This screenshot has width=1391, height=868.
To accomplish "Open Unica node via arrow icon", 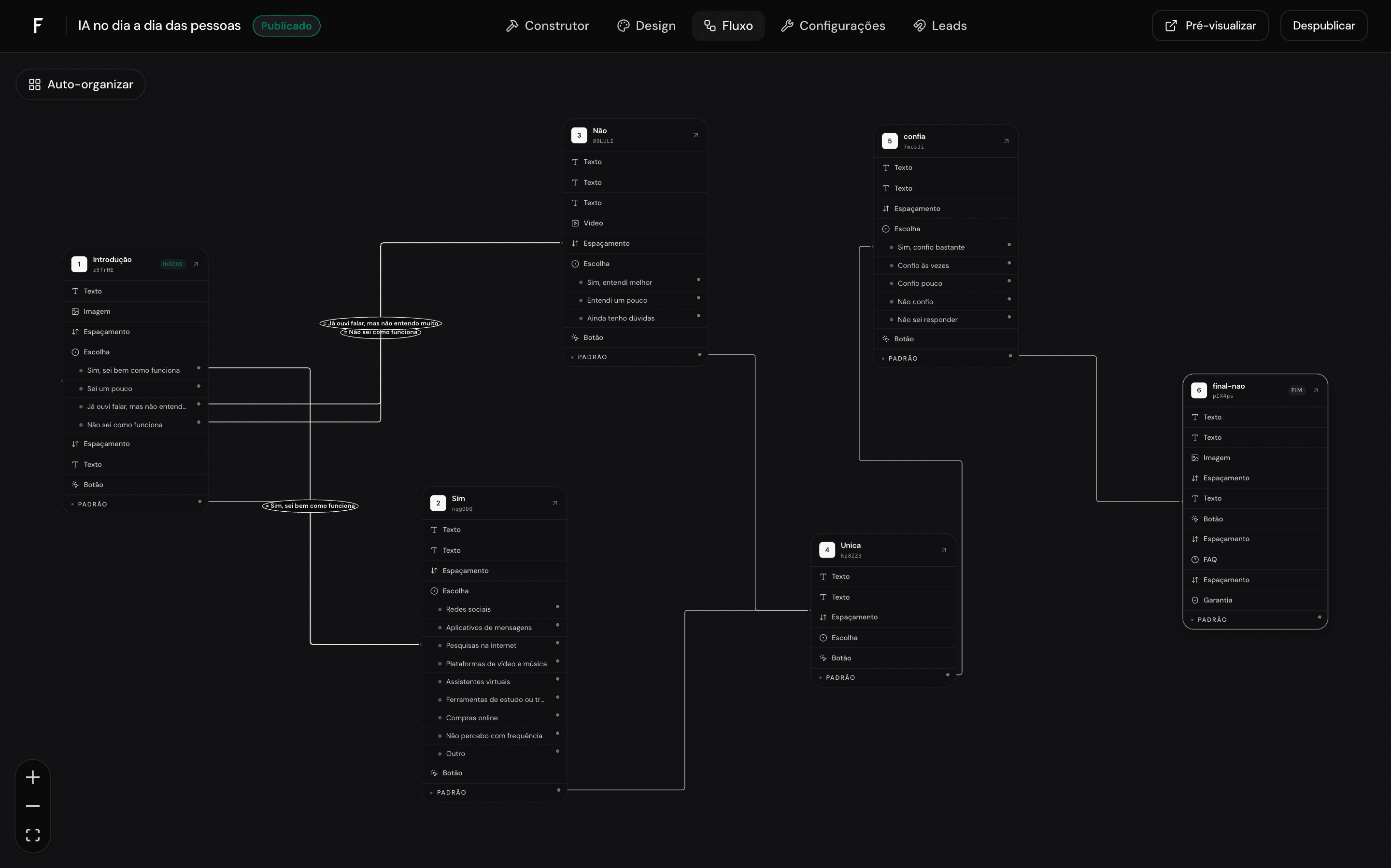I will [944, 550].
